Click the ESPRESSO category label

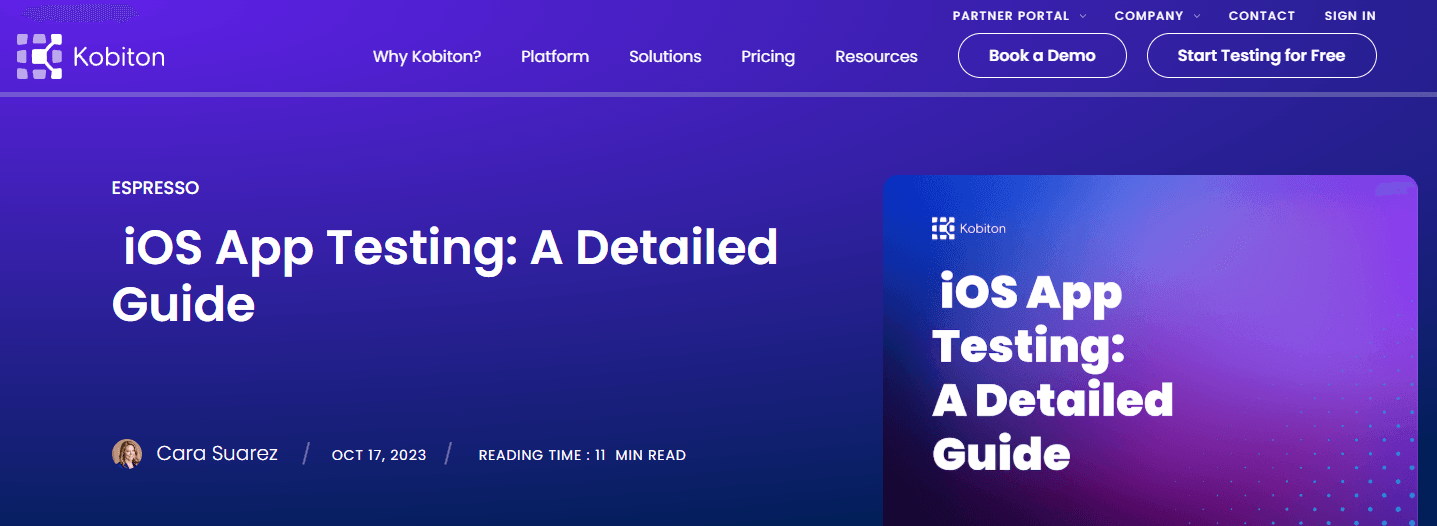click(x=155, y=188)
